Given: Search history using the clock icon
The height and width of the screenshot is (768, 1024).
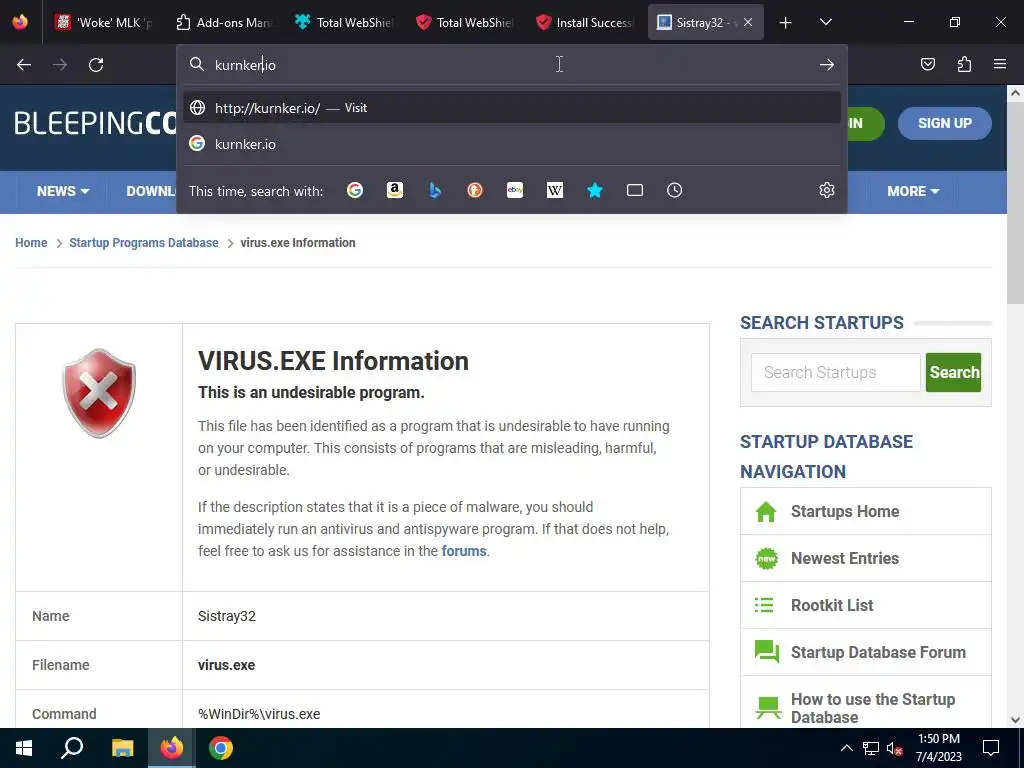Looking at the screenshot, I should pos(675,190).
